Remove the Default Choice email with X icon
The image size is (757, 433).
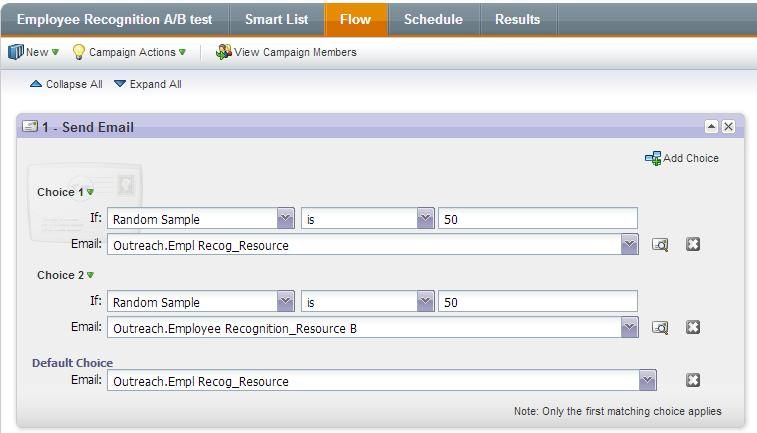pos(693,381)
